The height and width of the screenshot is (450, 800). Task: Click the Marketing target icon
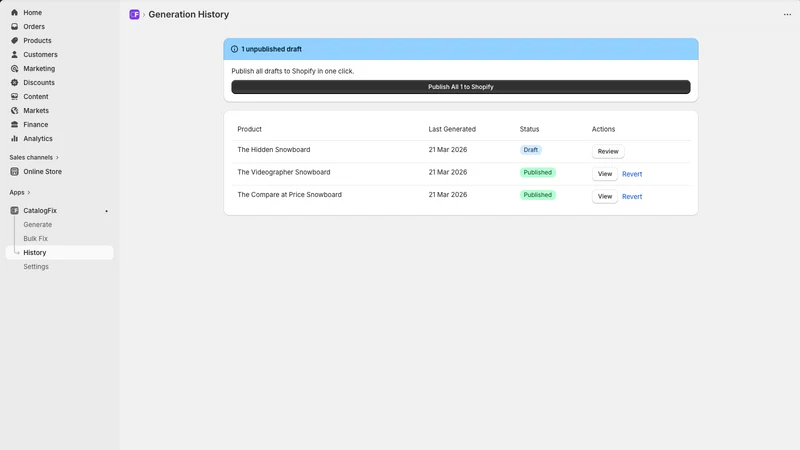coord(14,68)
